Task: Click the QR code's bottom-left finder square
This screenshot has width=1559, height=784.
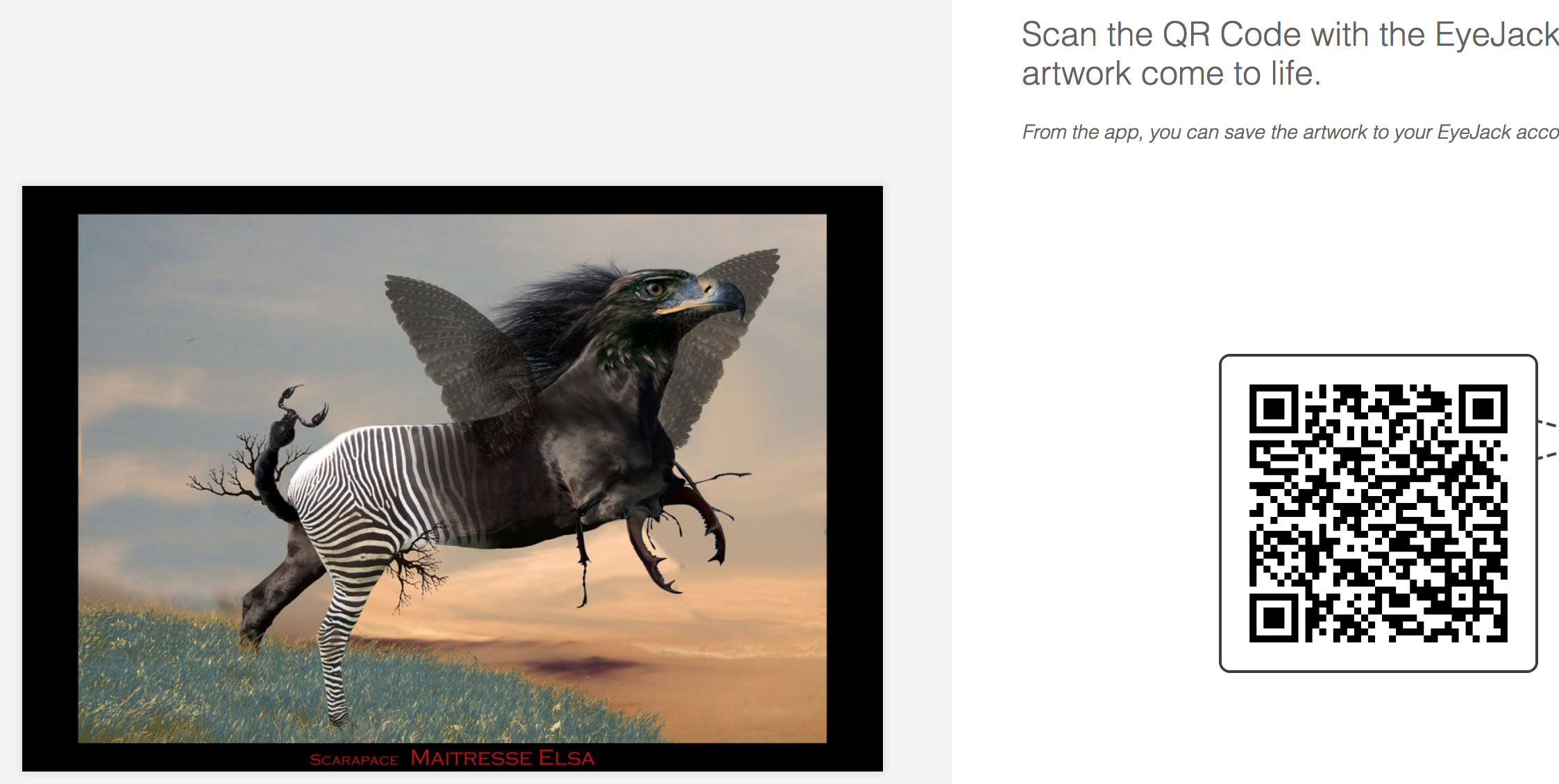Action: (x=1274, y=617)
